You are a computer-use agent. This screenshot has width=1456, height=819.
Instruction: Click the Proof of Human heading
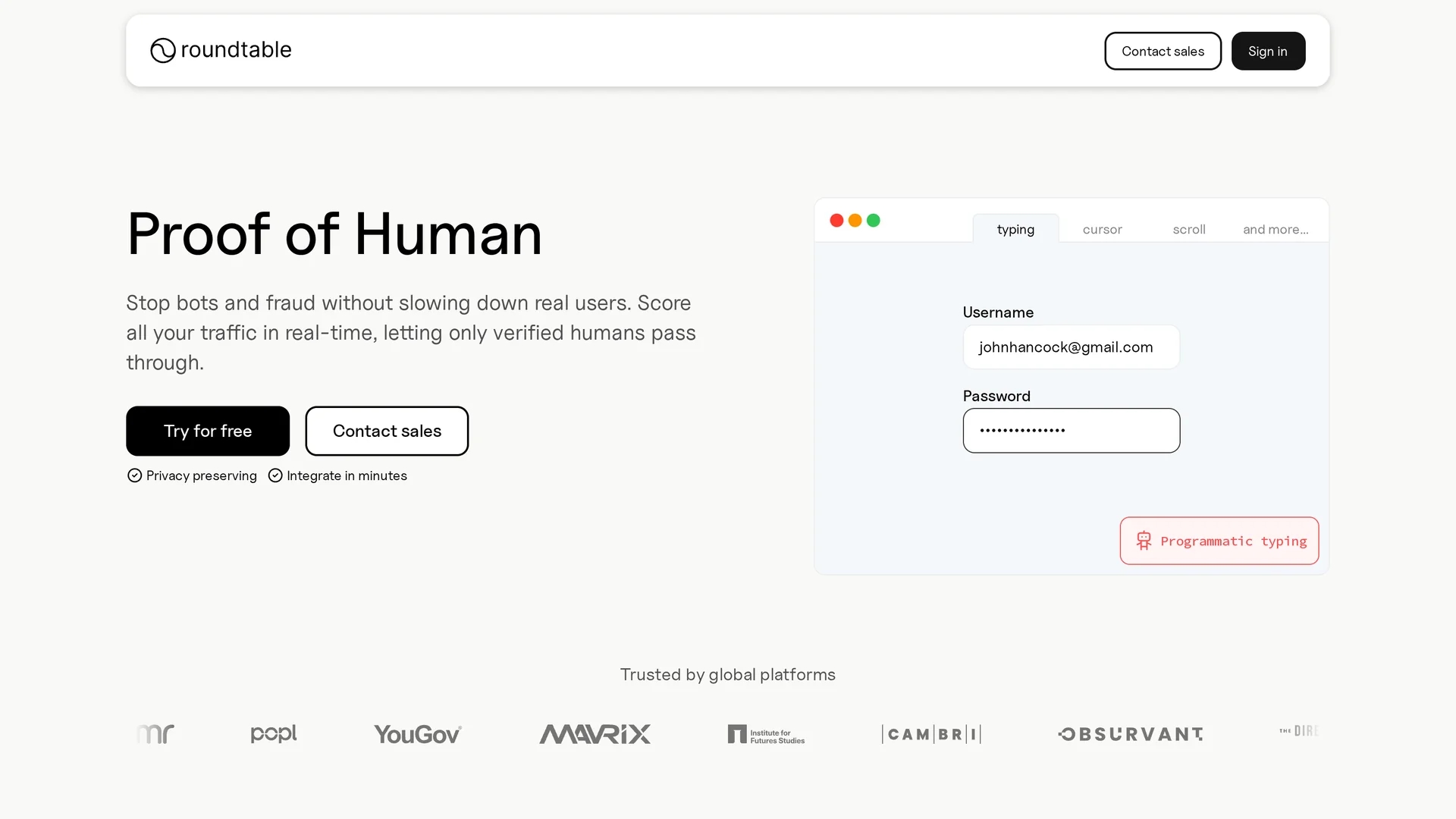tap(334, 234)
